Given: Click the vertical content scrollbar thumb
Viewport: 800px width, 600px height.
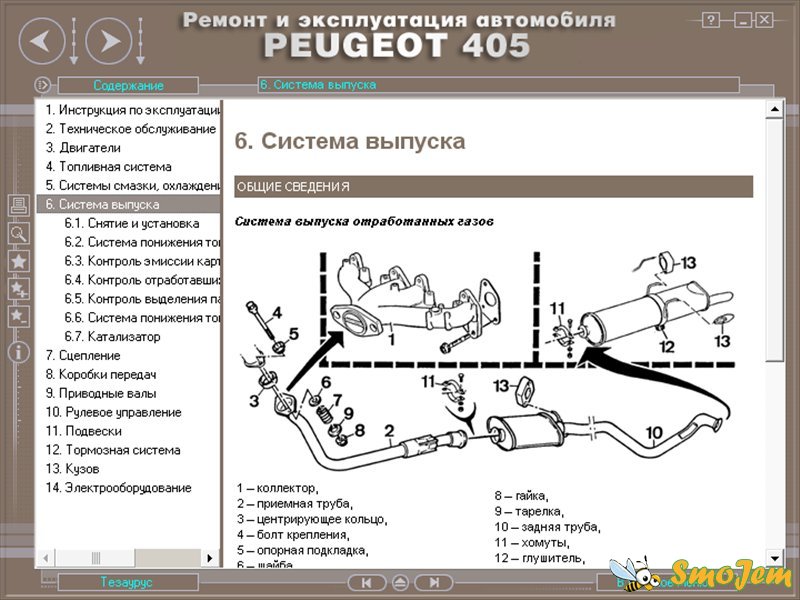Looking at the screenshot, I should (774, 240).
